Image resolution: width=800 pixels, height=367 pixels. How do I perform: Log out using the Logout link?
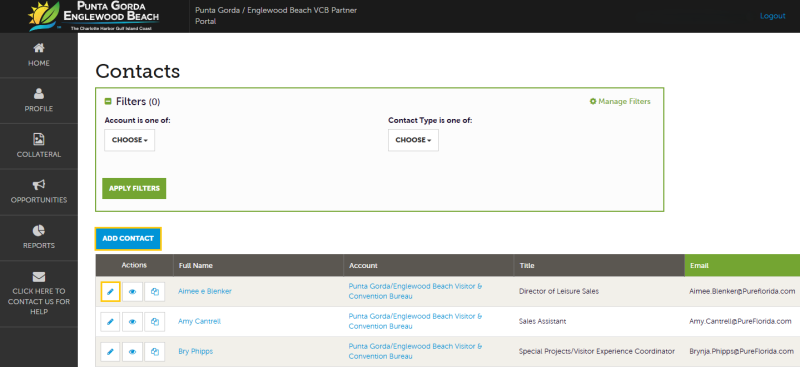[x=772, y=16]
